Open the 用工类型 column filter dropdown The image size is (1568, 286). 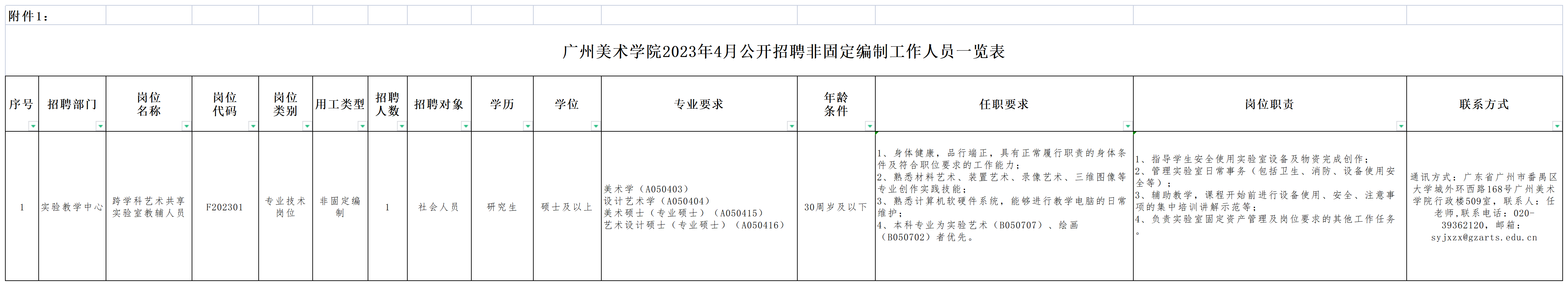[x=362, y=126]
